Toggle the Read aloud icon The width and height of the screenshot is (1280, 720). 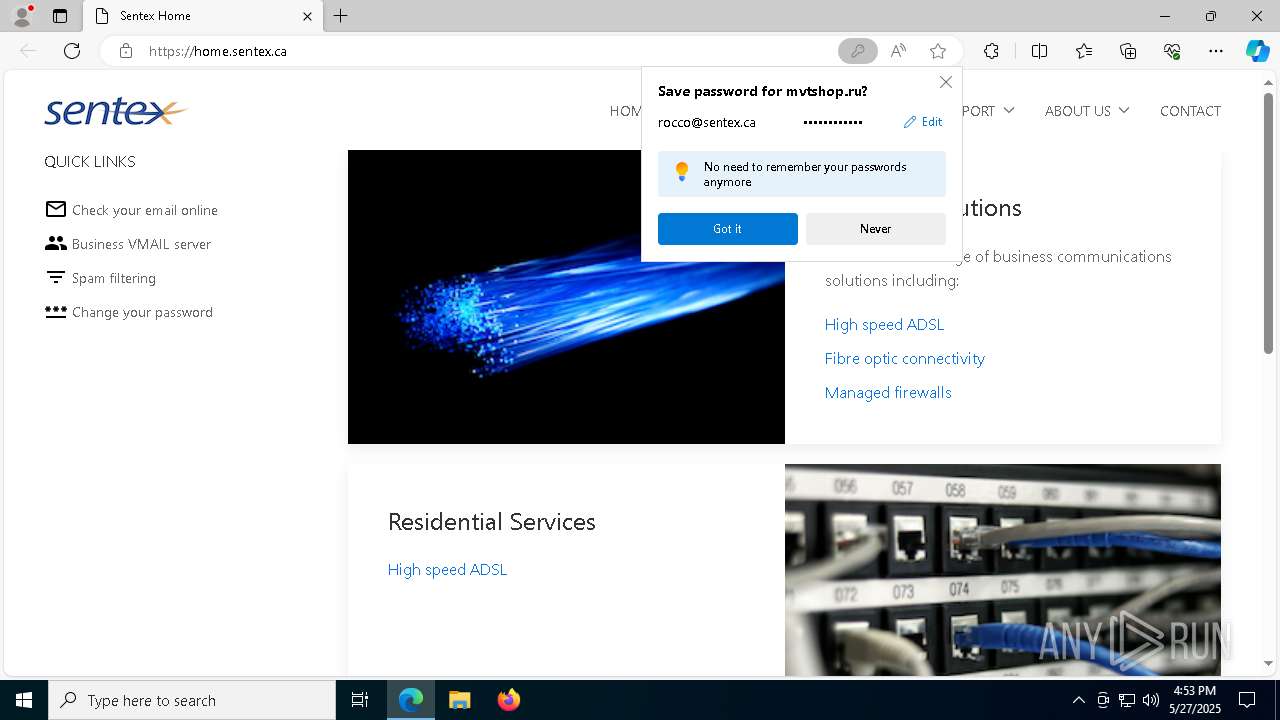point(898,51)
